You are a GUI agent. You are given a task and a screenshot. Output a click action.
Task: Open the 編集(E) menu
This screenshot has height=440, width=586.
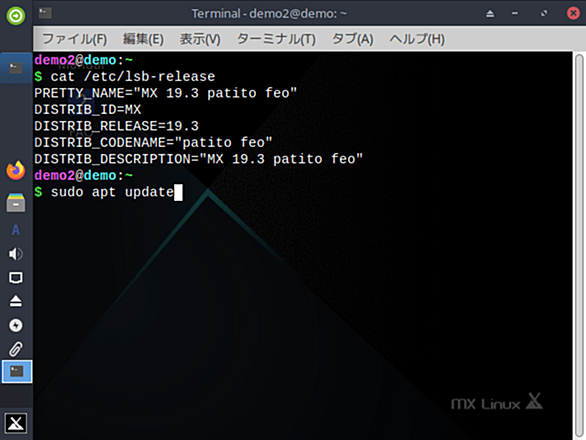click(x=143, y=39)
